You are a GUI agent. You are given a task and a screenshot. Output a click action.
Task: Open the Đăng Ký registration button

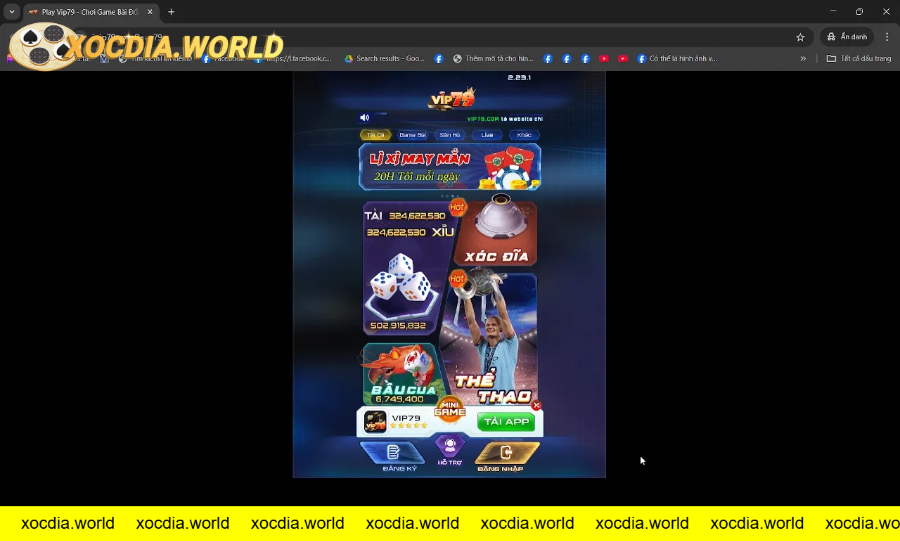point(394,457)
